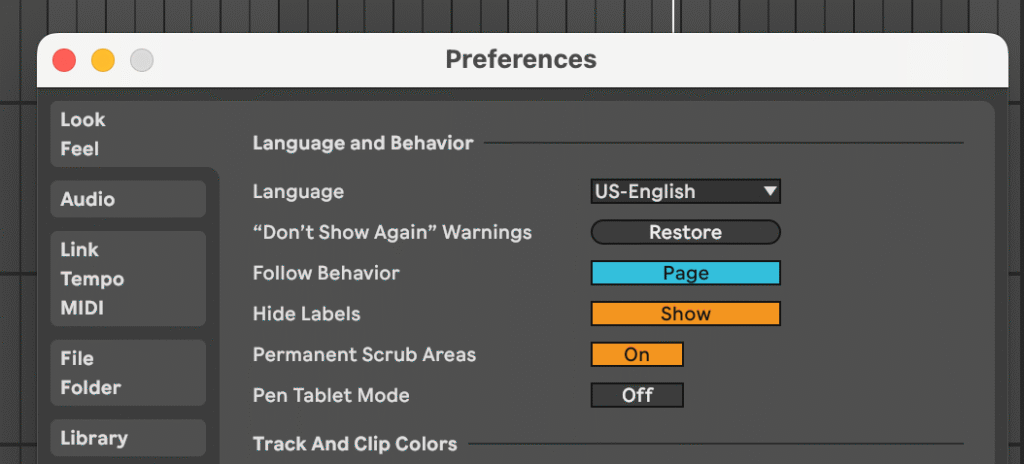Click the gray zoom window button

pyautogui.click(x=142, y=60)
